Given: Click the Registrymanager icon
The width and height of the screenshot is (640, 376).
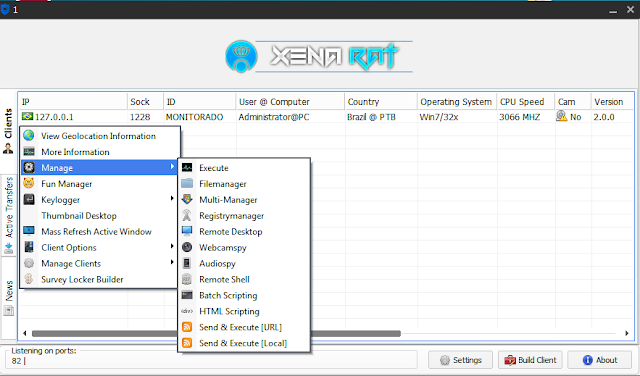Looking at the screenshot, I should coord(187,215).
